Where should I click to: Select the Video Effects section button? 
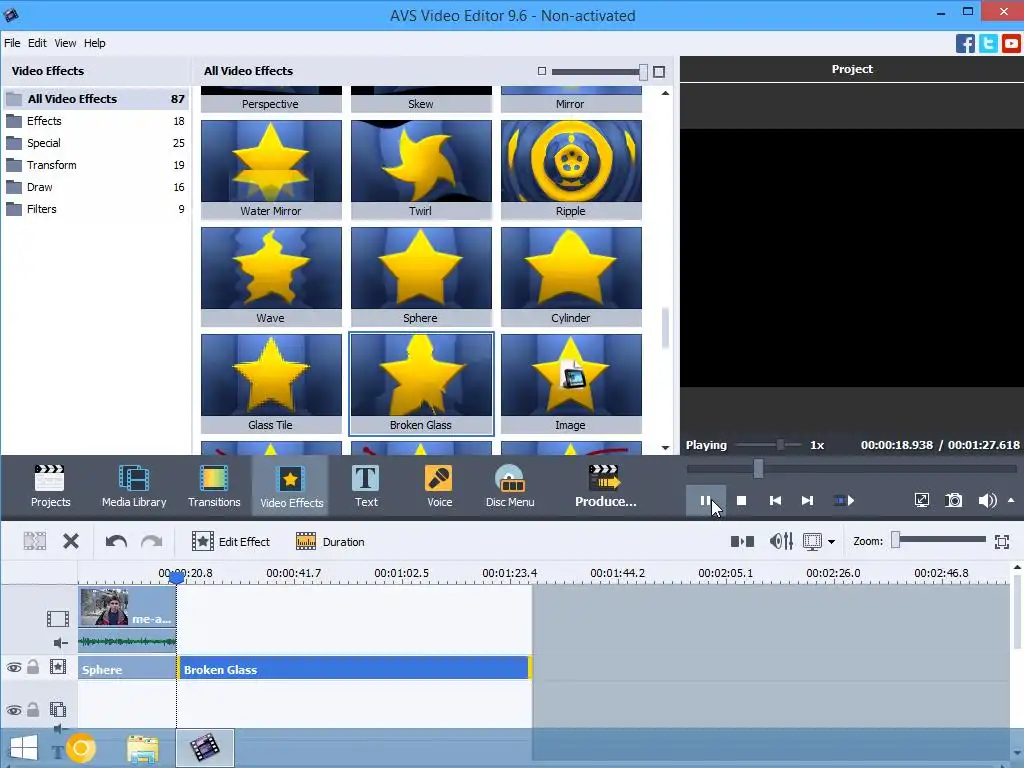pos(291,486)
